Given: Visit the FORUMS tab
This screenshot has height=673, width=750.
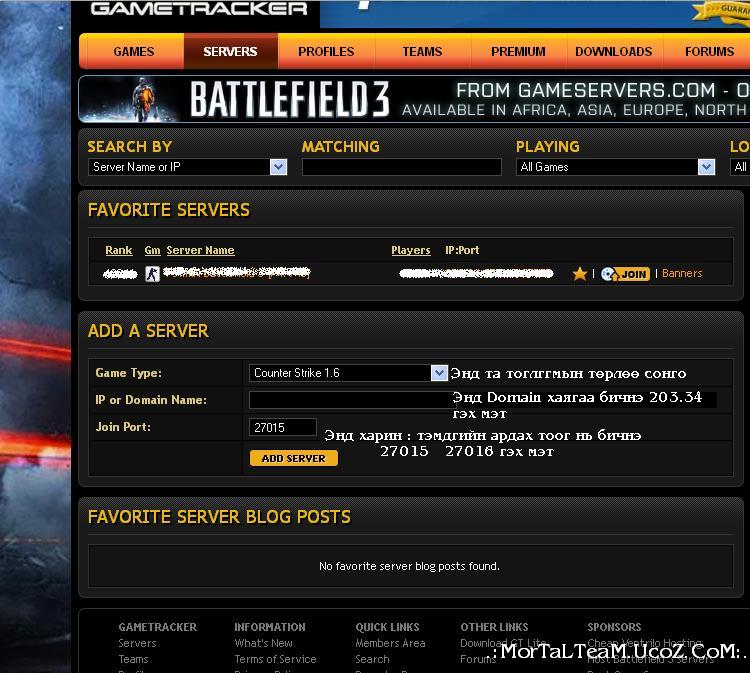Looking at the screenshot, I should [x=709, y=52].
